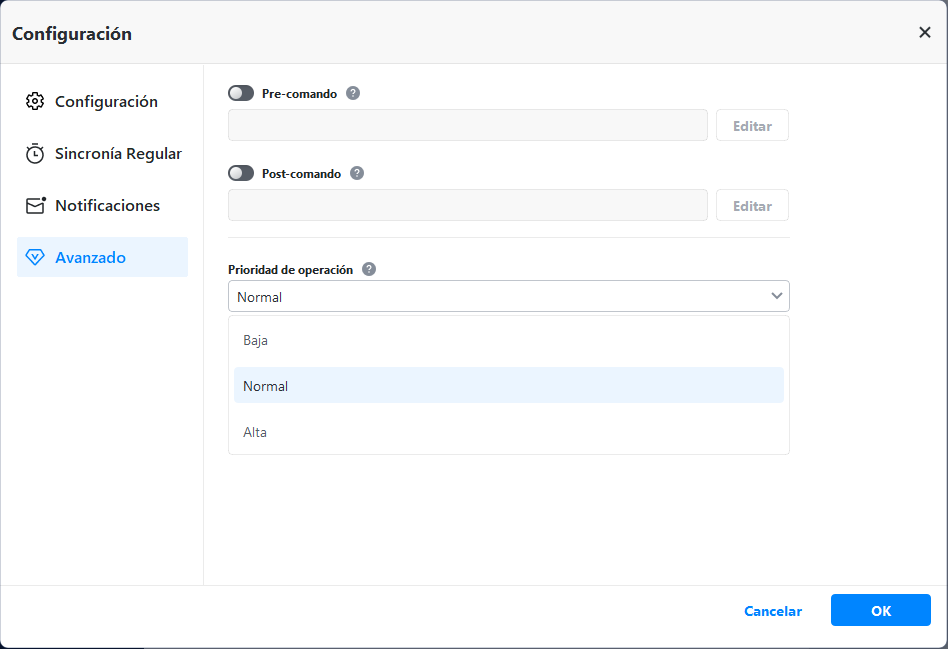
Task: Switch to the Sincronía Regular tab
Action: coord(118,154)
